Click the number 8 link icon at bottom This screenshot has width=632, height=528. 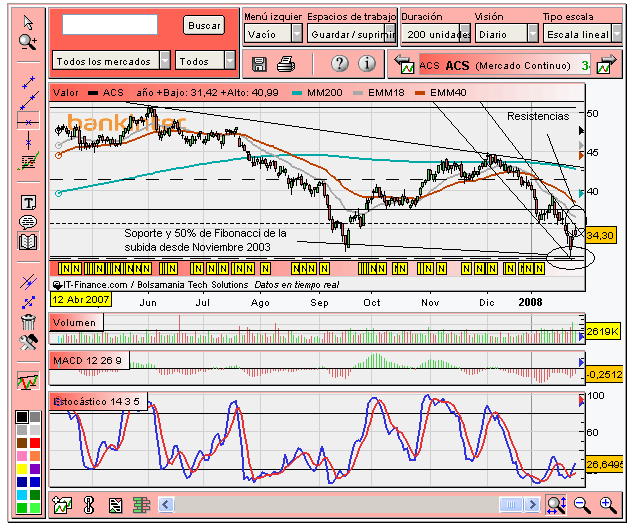click(89, 505)
